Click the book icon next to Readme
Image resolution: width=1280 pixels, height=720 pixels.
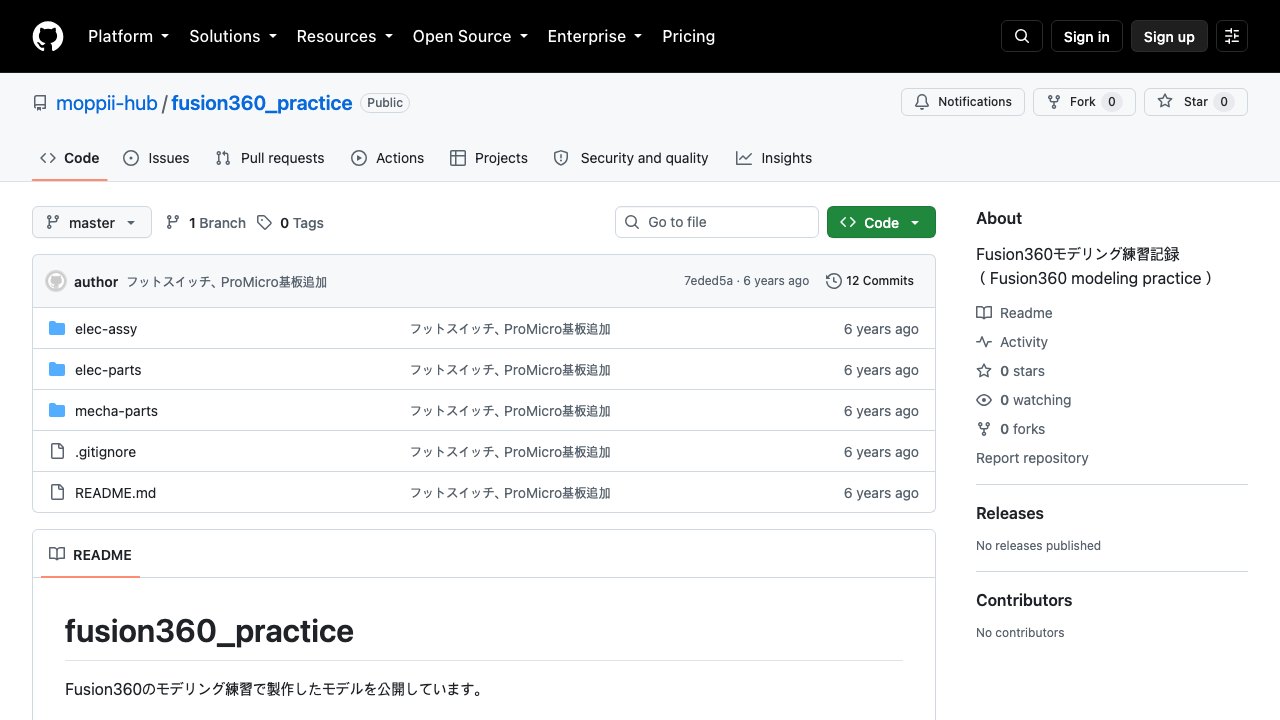coord(984,313)
